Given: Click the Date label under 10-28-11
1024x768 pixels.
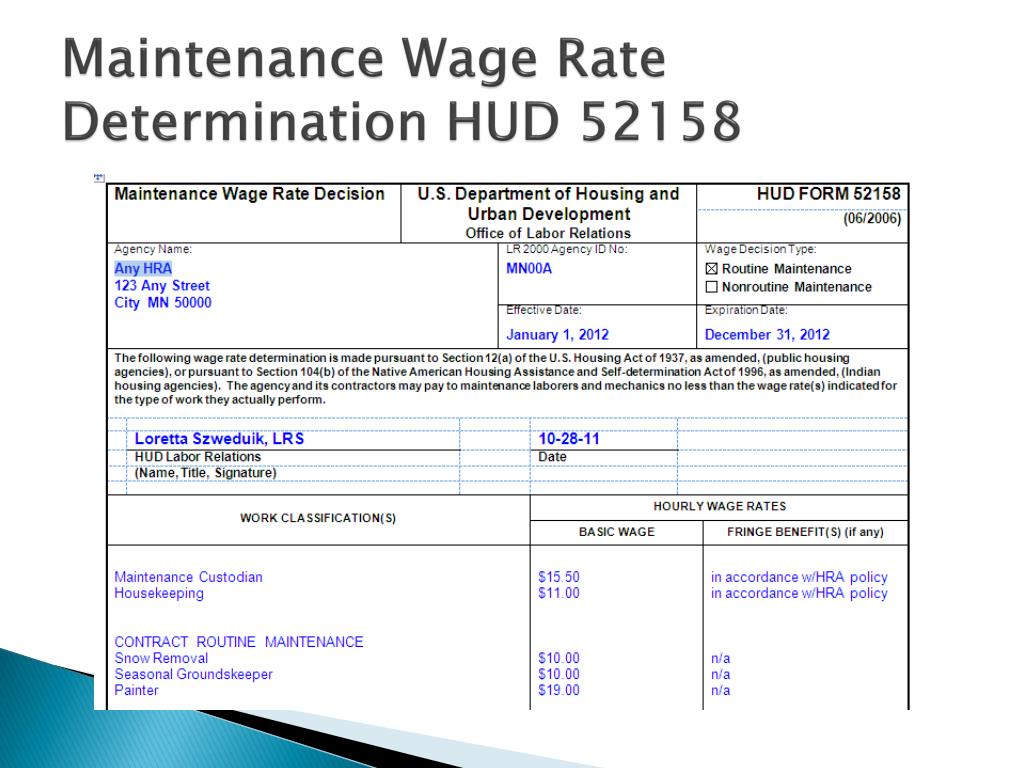Looking at the screenshot, I should point(552,456).
